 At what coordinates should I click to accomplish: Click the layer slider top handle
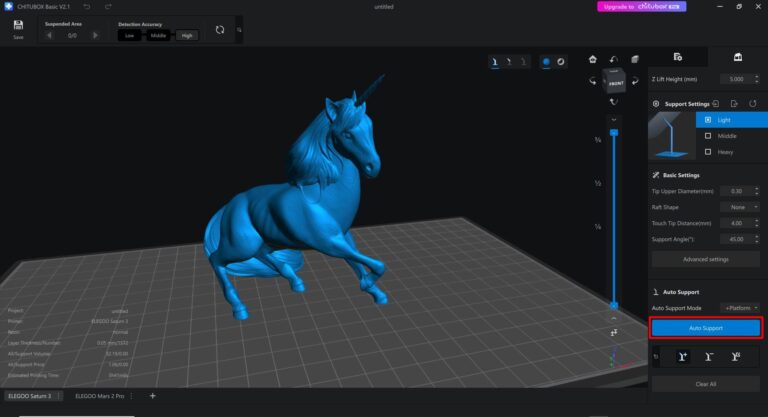click(x=614, y=132)
